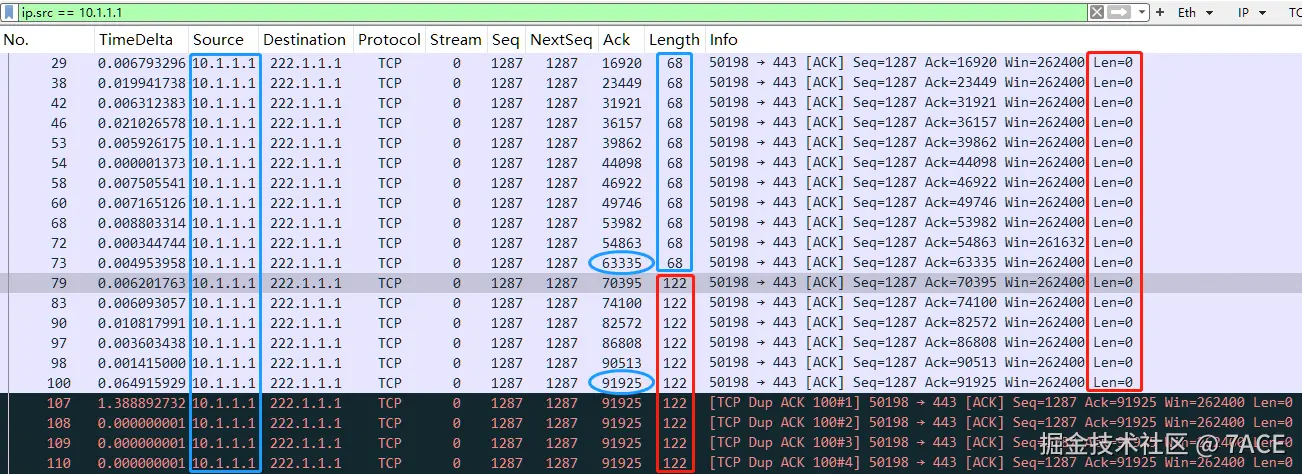Select packet number 46 row
The width and height of the screenshot is (1302, 474).
[651, 122]
